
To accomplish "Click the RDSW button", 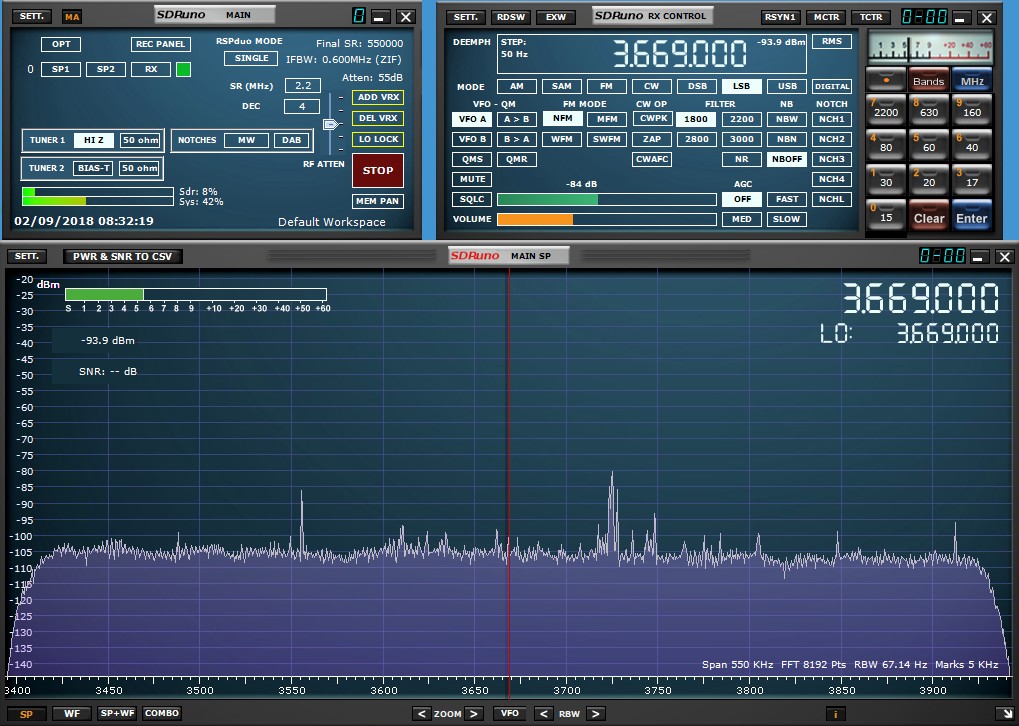I will (x=511, y=17).
